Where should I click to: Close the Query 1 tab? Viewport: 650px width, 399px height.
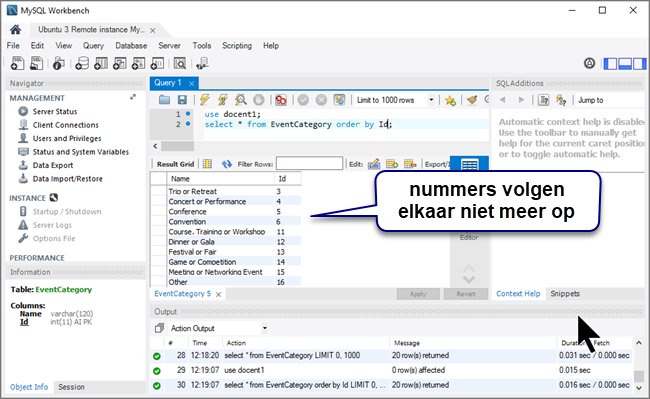pos(192,83)
